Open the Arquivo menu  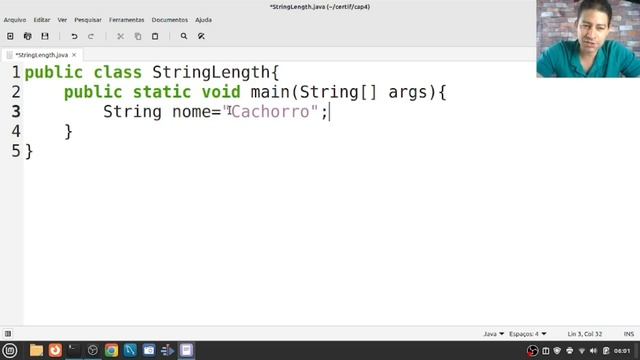15,20
